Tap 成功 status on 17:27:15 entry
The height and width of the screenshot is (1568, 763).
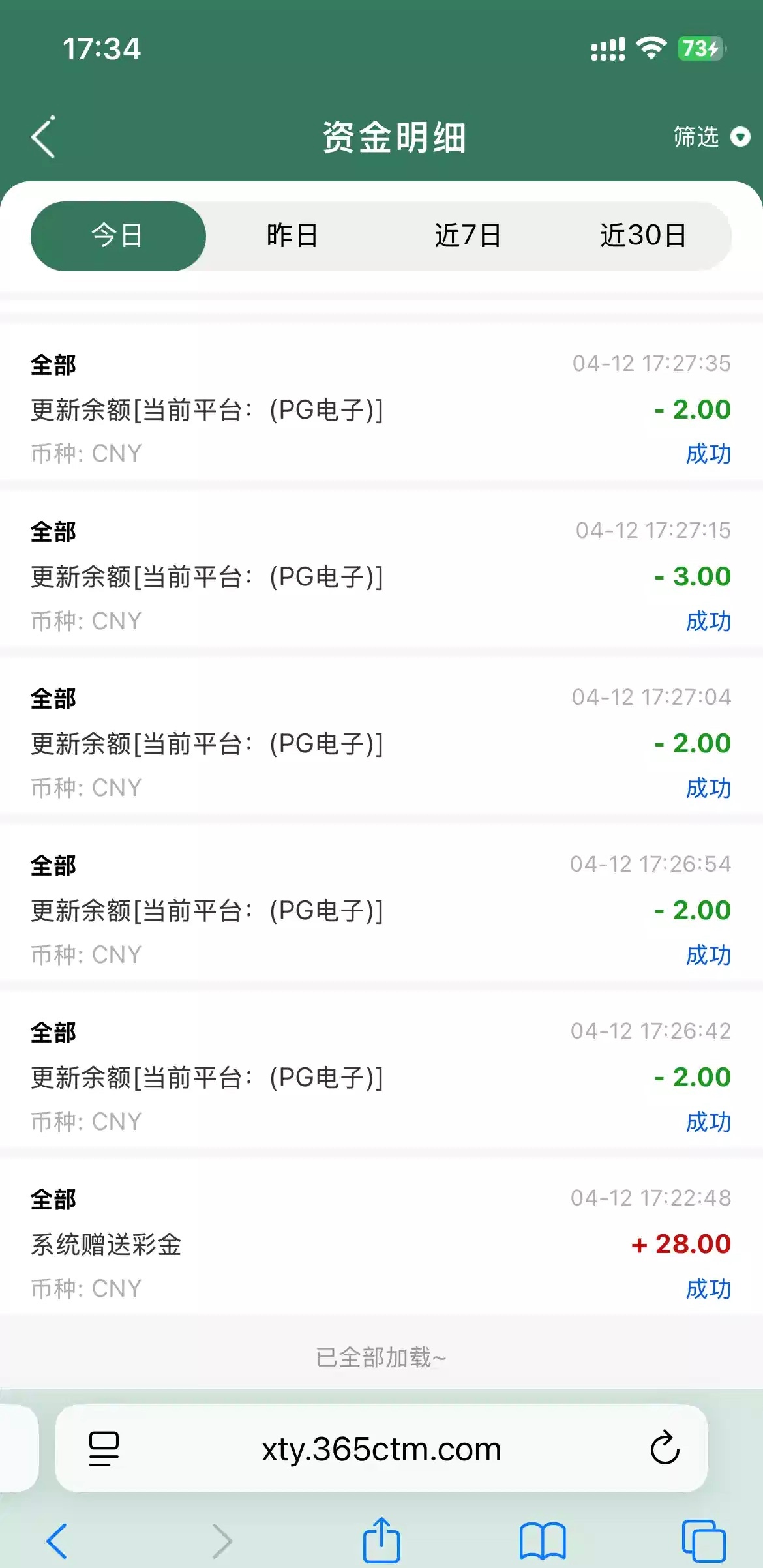[x=708, y=621]
